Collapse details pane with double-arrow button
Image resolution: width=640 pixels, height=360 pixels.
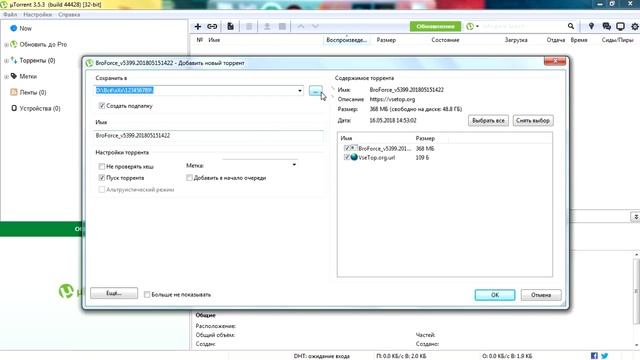pyautogui.click(x=636, y=217)
